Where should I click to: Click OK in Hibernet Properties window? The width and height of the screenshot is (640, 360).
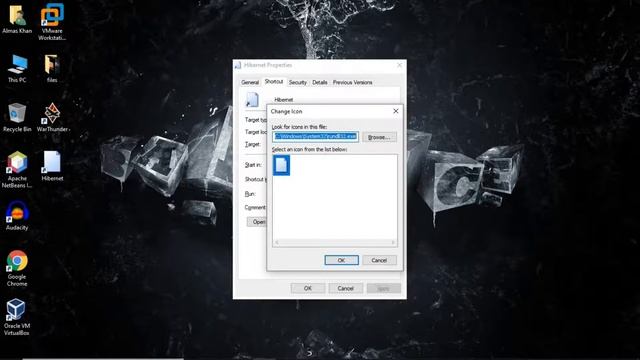pos(308,289)
